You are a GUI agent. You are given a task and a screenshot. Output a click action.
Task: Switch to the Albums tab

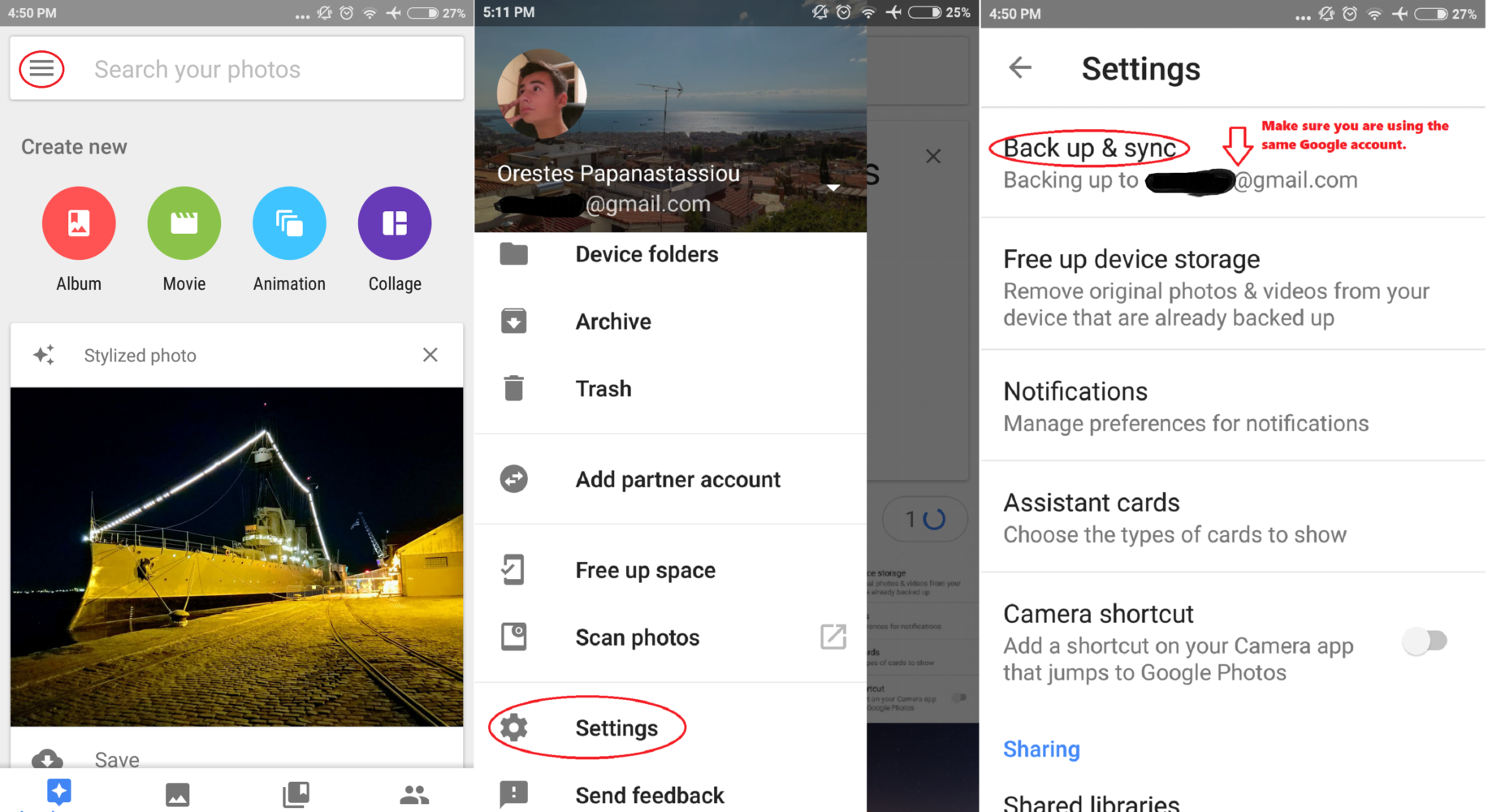point(296,794)
